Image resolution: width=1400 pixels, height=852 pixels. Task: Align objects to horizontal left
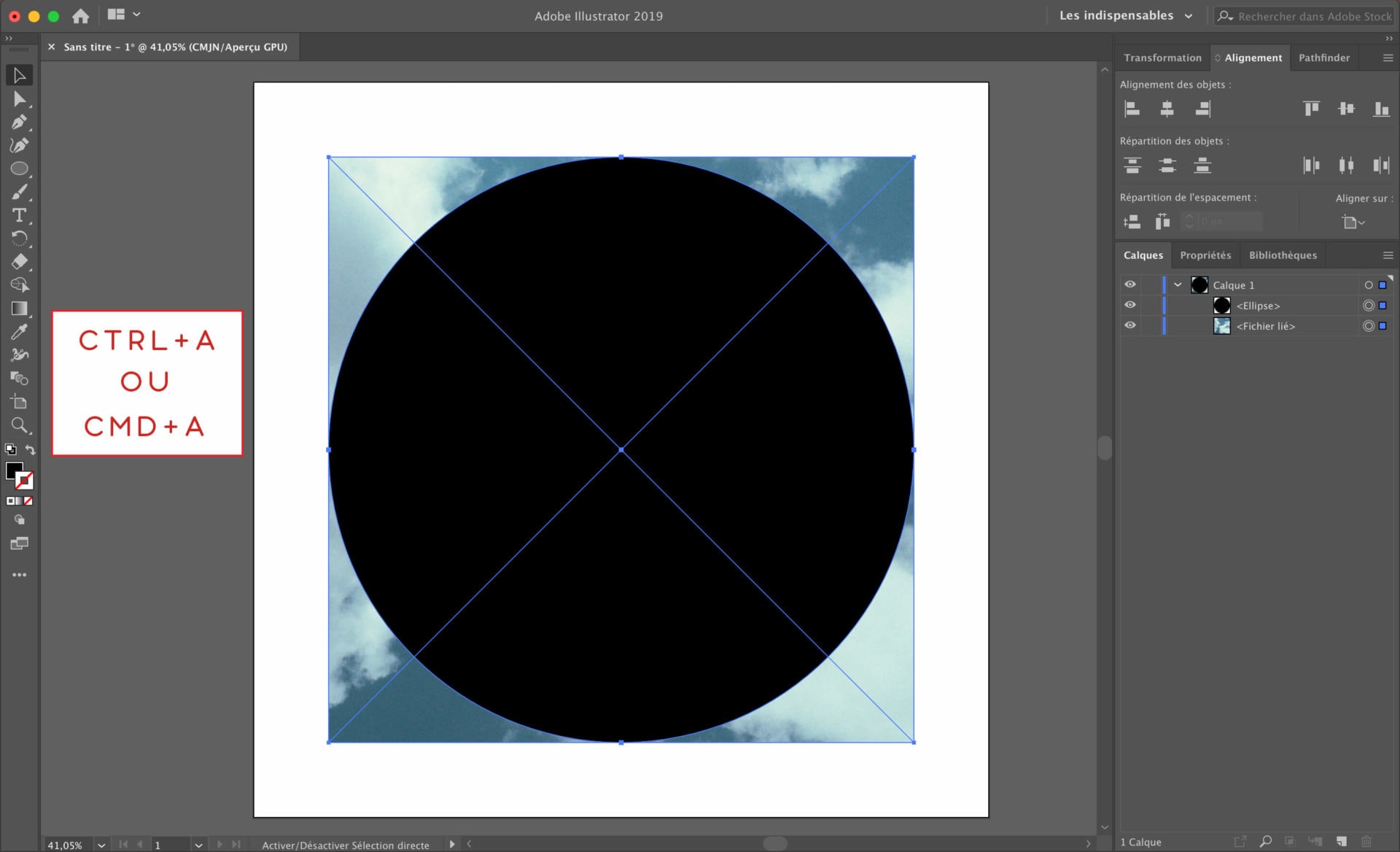(x=1132, y=109)
